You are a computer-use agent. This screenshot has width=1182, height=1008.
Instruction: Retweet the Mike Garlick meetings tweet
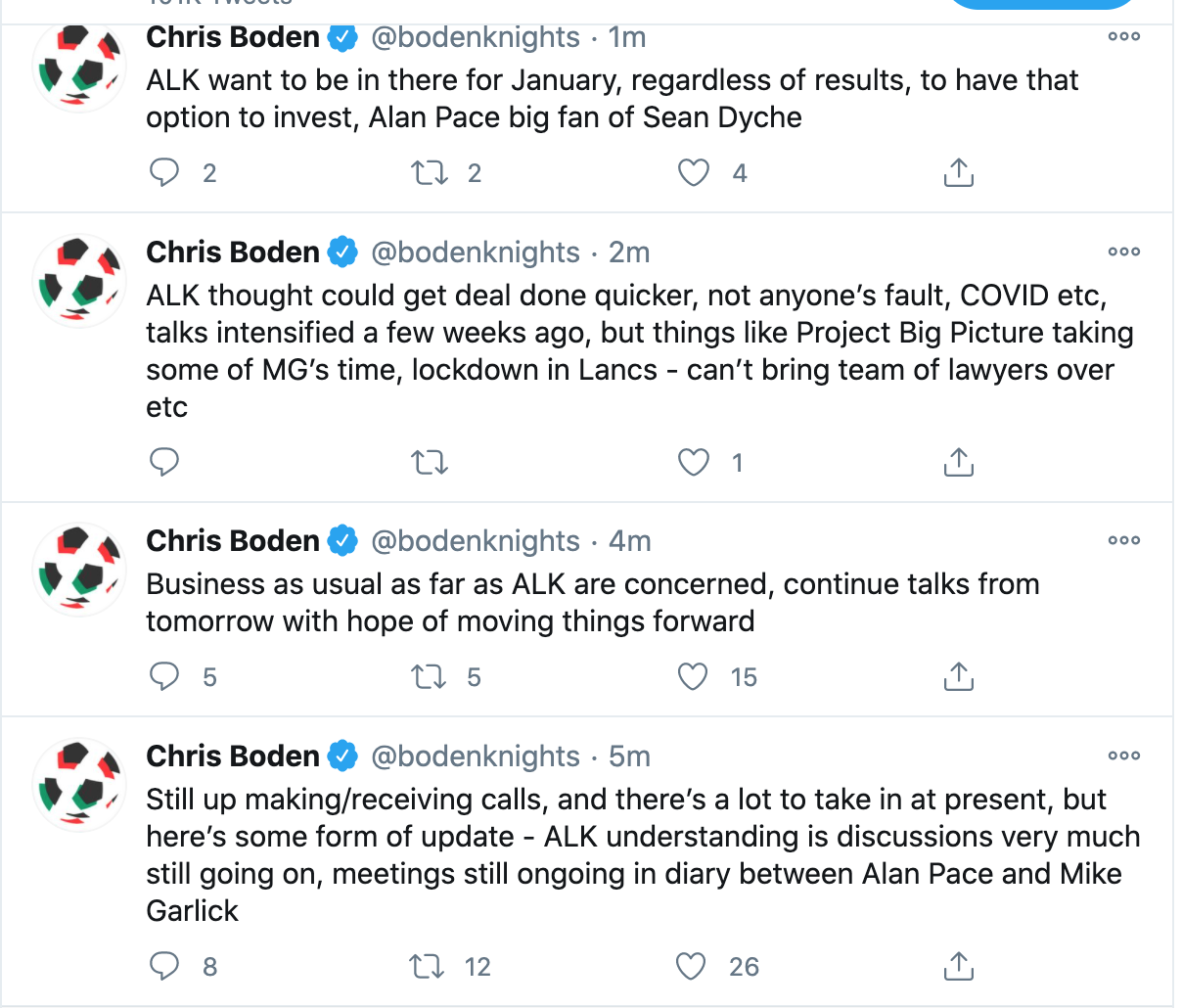point(427,967)
